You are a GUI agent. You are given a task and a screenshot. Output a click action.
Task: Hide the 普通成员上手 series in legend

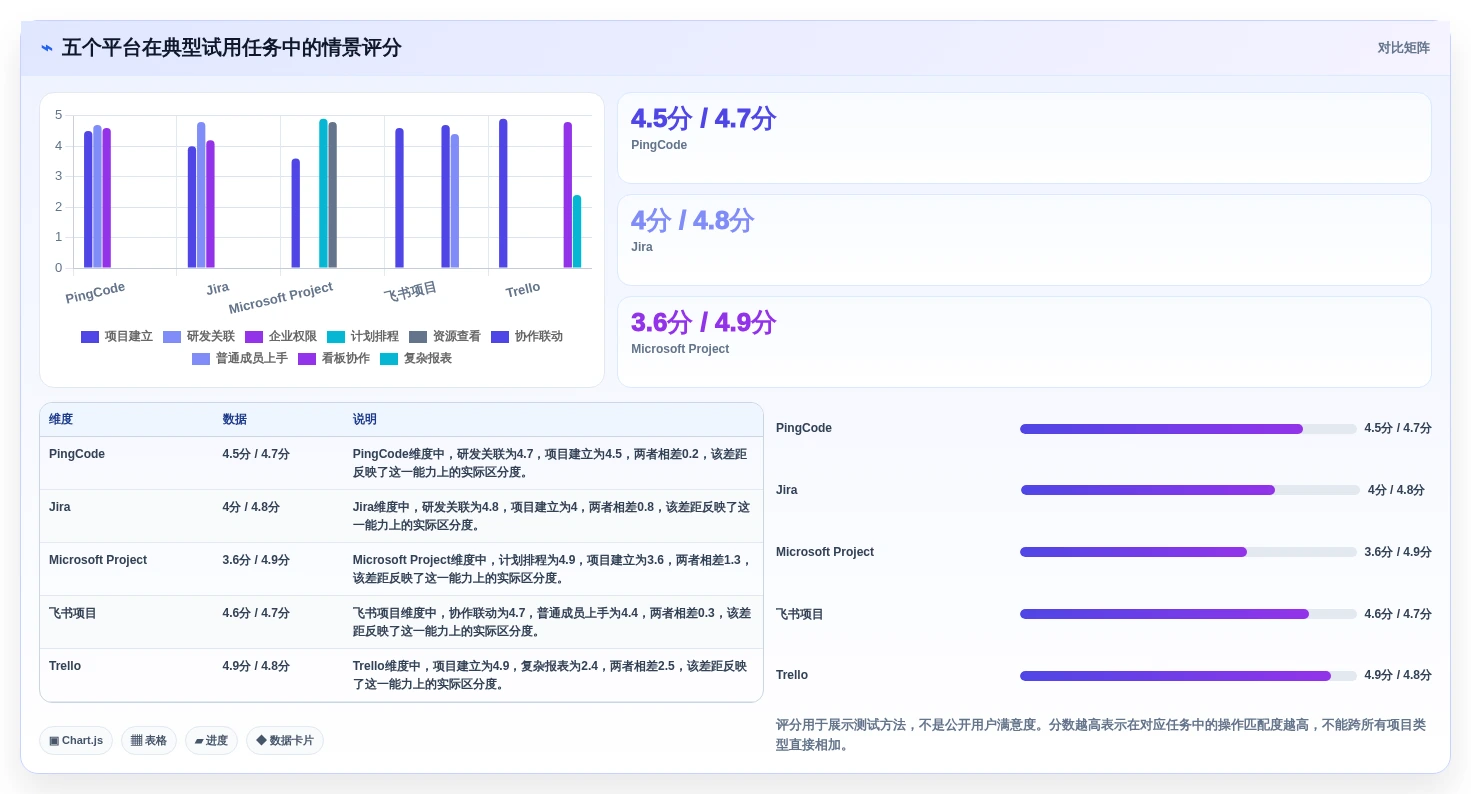pos(240,359)
